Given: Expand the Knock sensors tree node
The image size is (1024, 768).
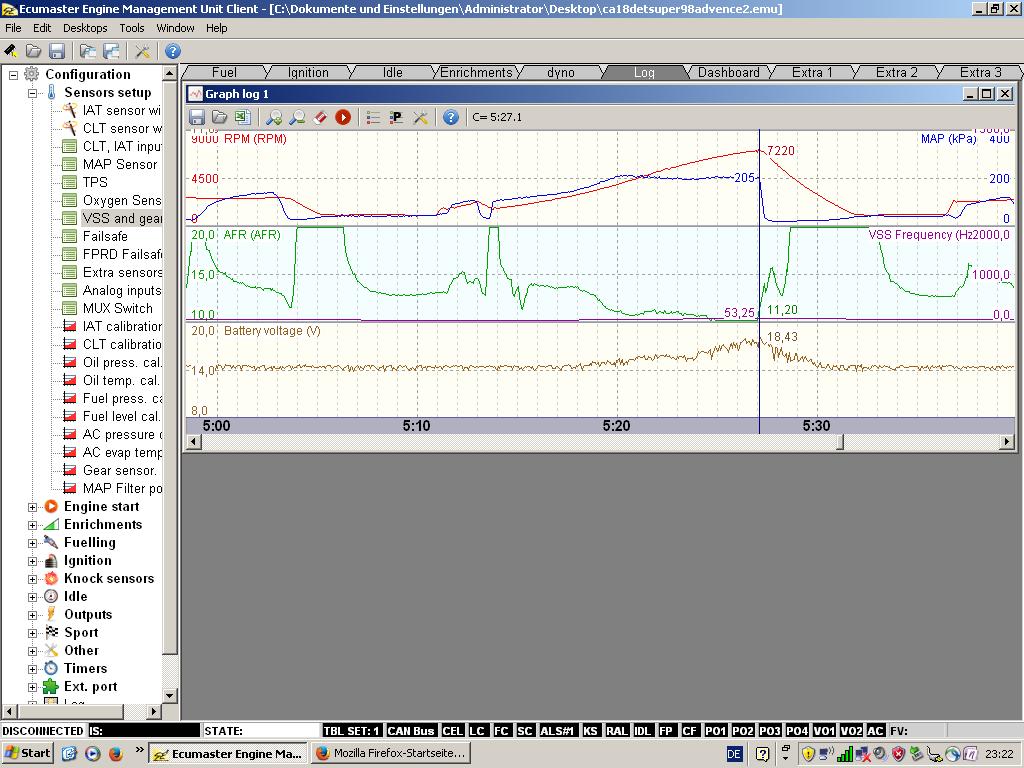Looking at the screenshot, I should pos(32,579).
